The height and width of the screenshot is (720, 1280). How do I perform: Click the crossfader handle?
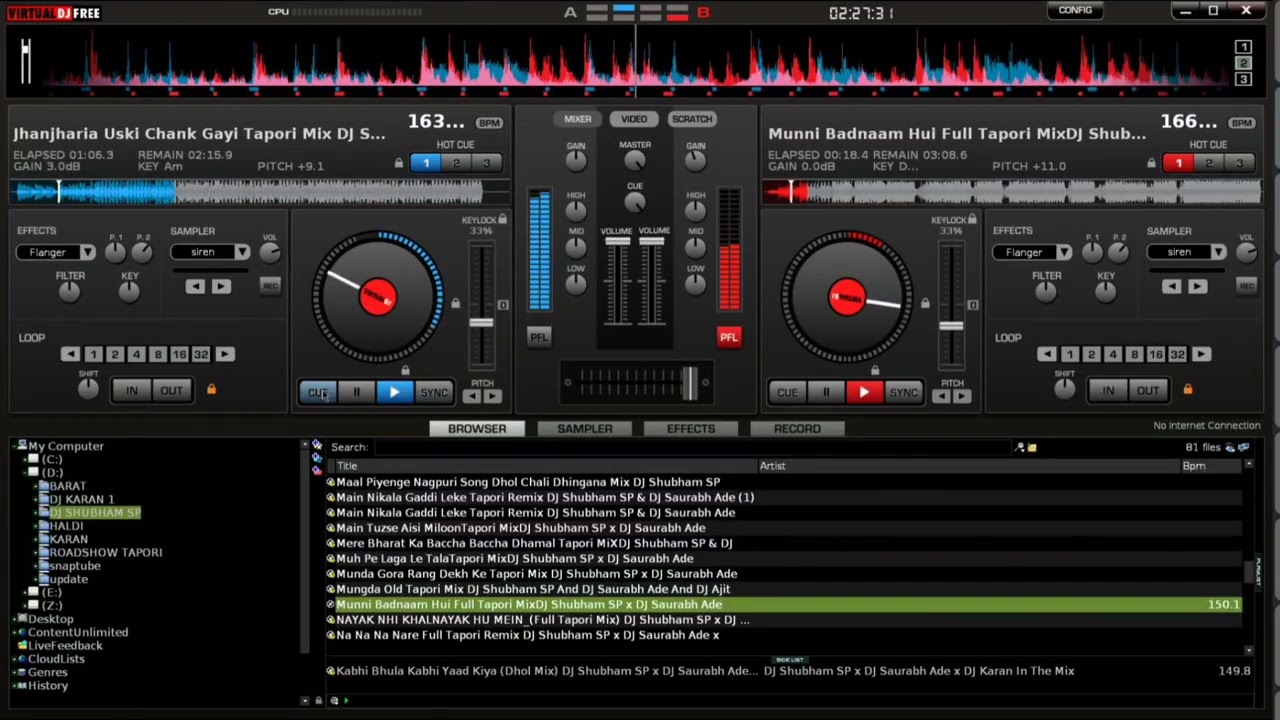pyautogui.click(x=689, y=382)
